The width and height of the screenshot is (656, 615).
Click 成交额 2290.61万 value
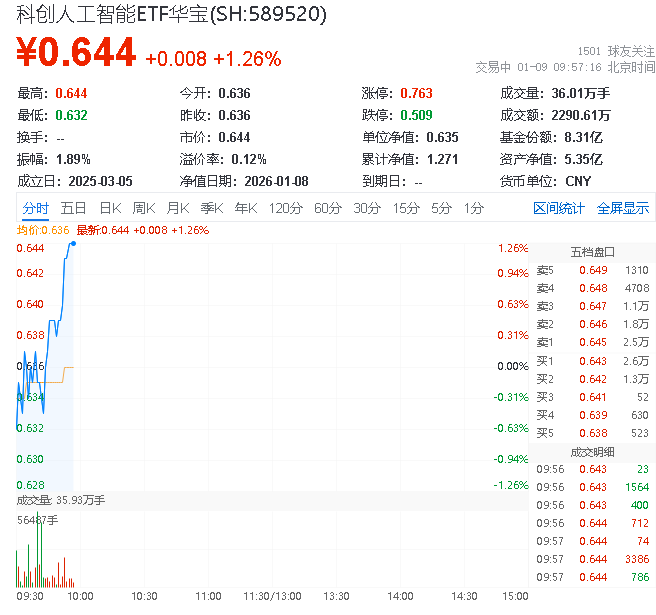point(581,115)
